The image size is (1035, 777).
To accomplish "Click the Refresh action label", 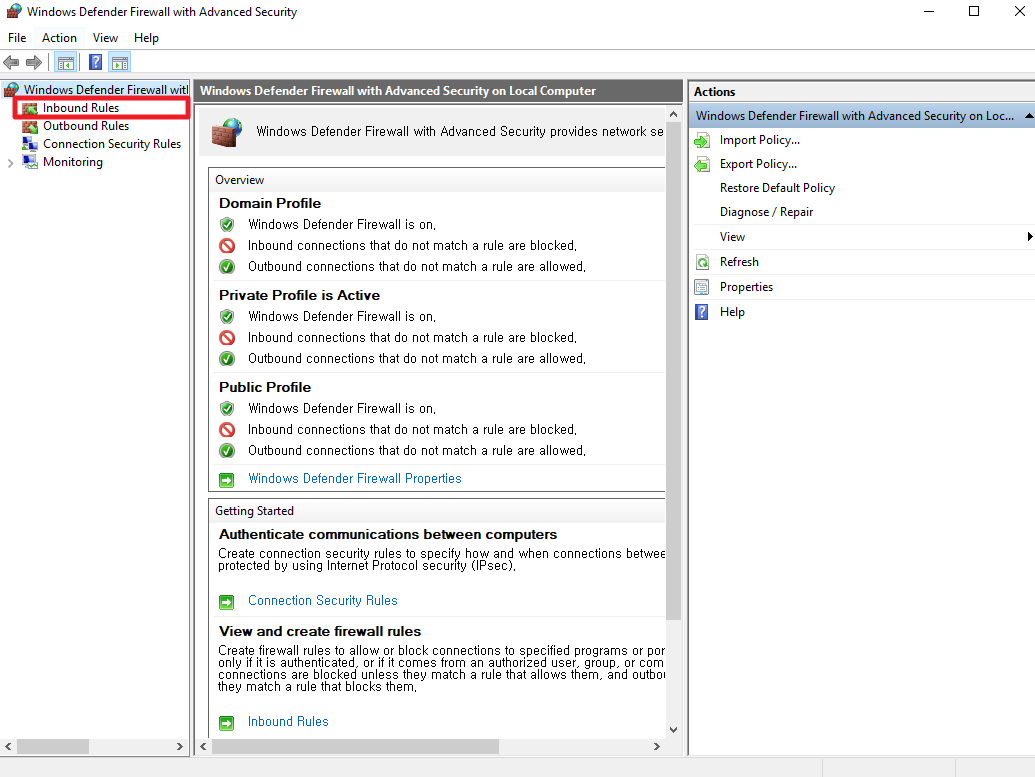I will coord(739,262).
